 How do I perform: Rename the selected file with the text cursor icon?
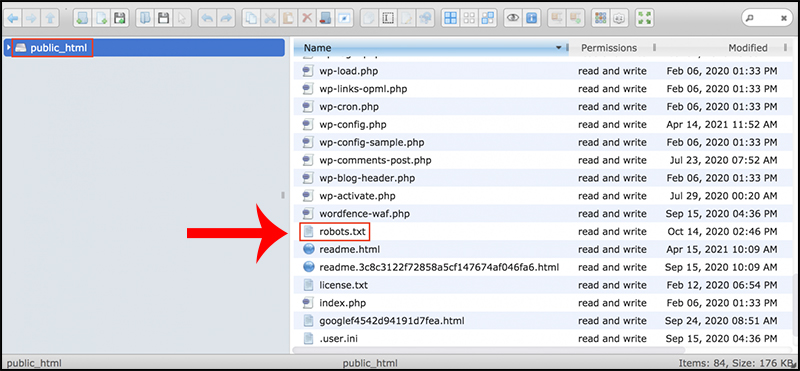388,19
